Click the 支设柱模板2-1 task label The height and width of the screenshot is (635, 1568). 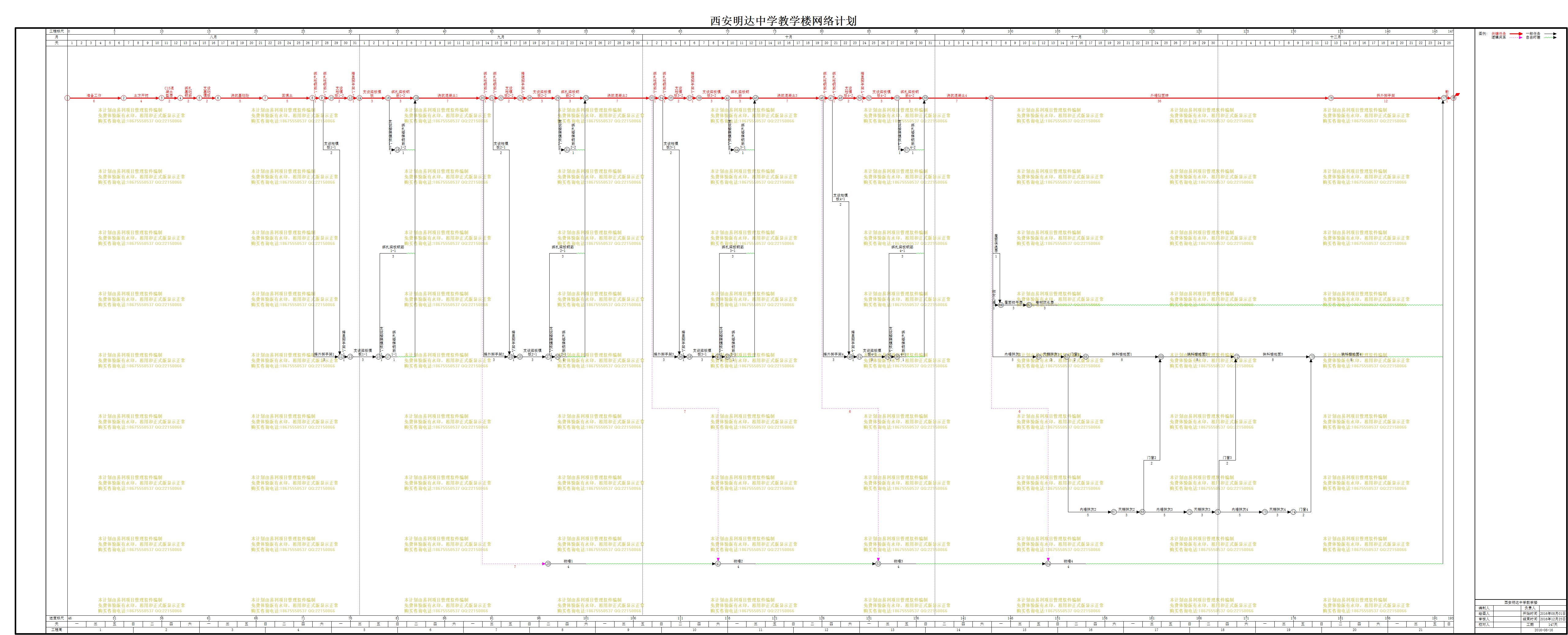[500, 145]
